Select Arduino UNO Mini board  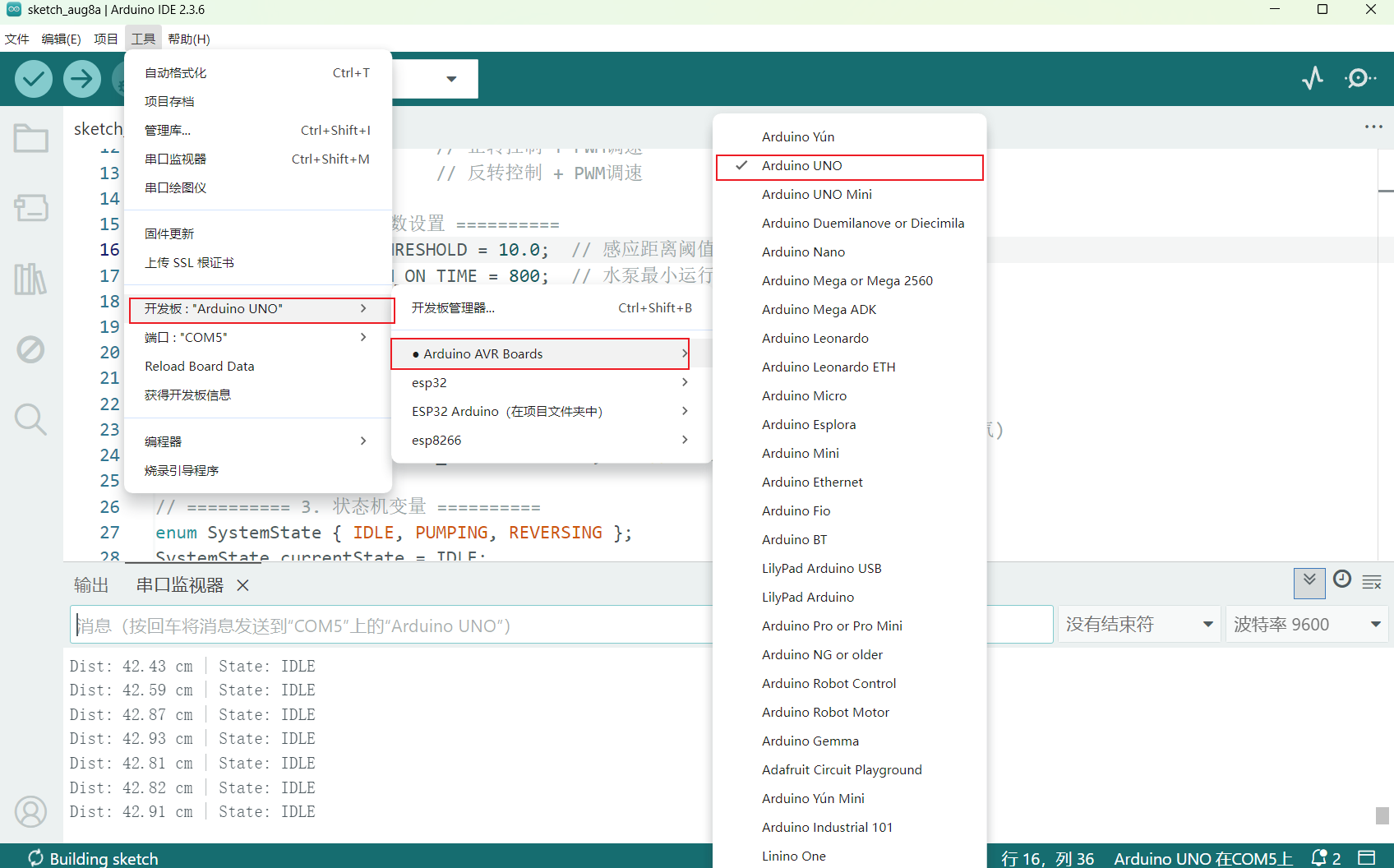[x=850, y=195]
